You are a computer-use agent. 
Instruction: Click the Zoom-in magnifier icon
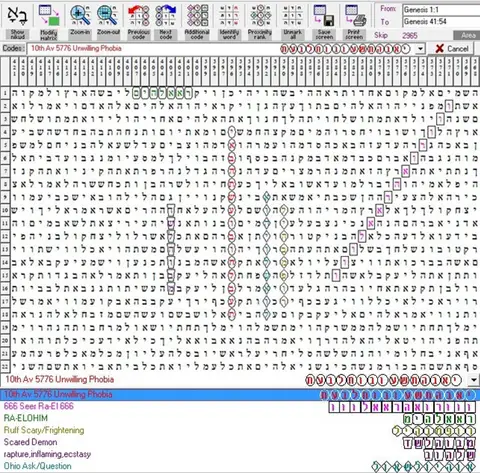(x=80, y=15)
